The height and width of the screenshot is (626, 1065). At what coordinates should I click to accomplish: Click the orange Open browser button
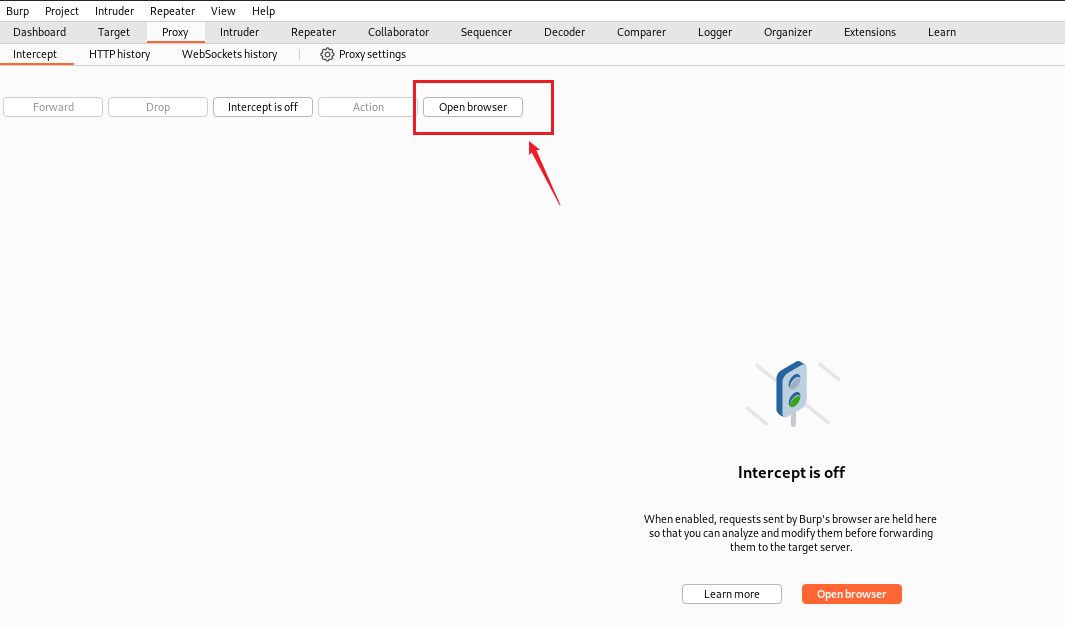coord(852,594)
